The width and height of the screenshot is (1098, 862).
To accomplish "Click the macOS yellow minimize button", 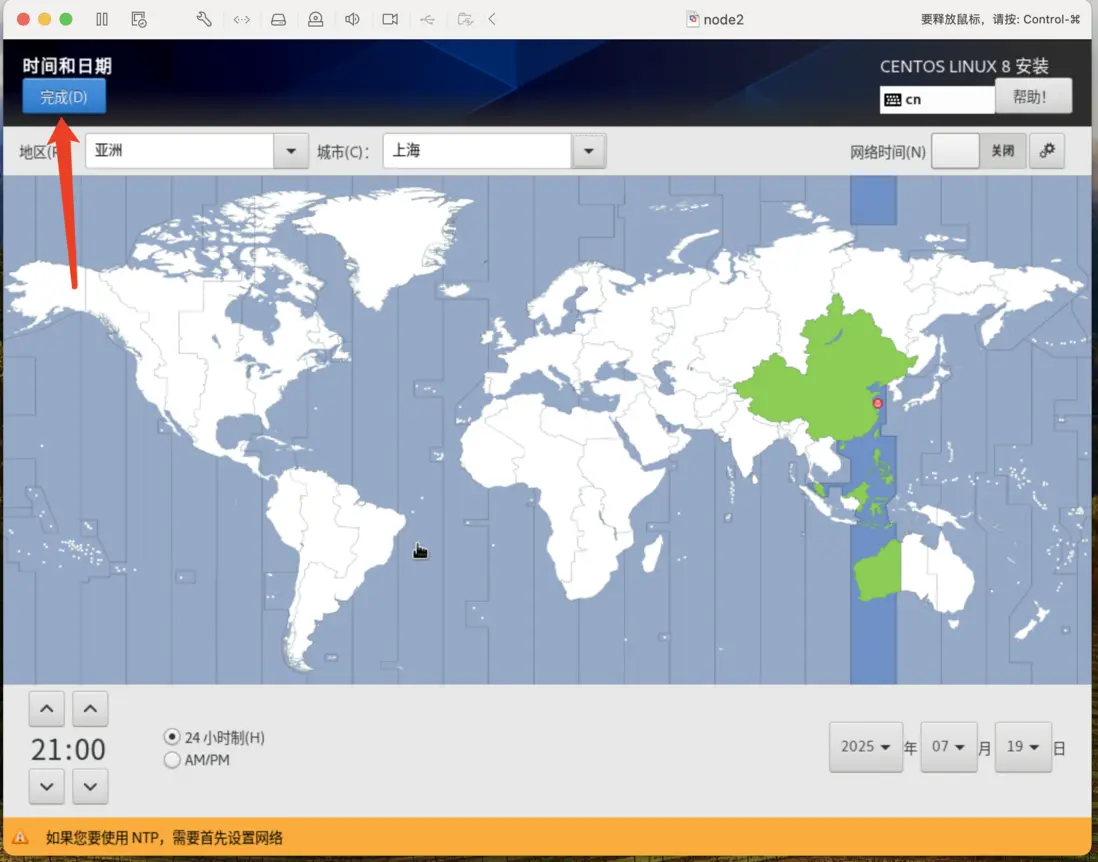I will pyautogui.click(x=45, y=19).
